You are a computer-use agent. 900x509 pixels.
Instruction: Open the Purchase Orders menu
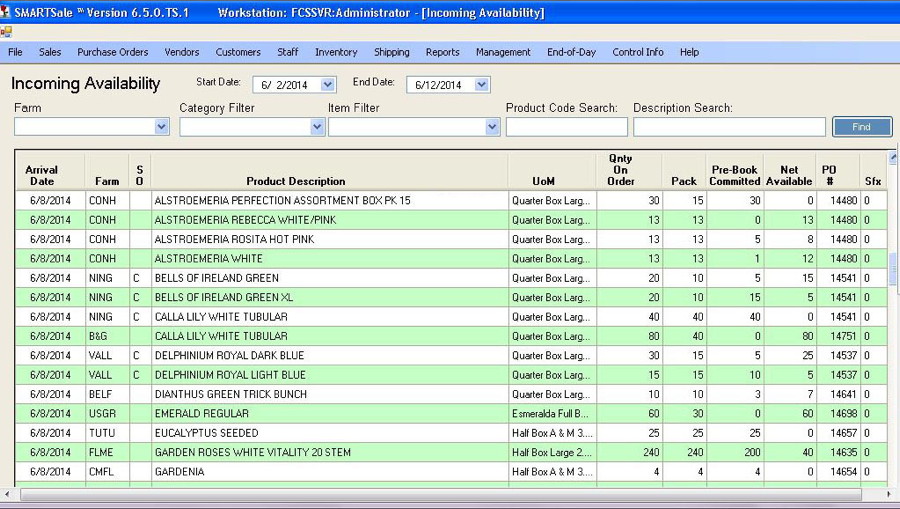point(112,52)
